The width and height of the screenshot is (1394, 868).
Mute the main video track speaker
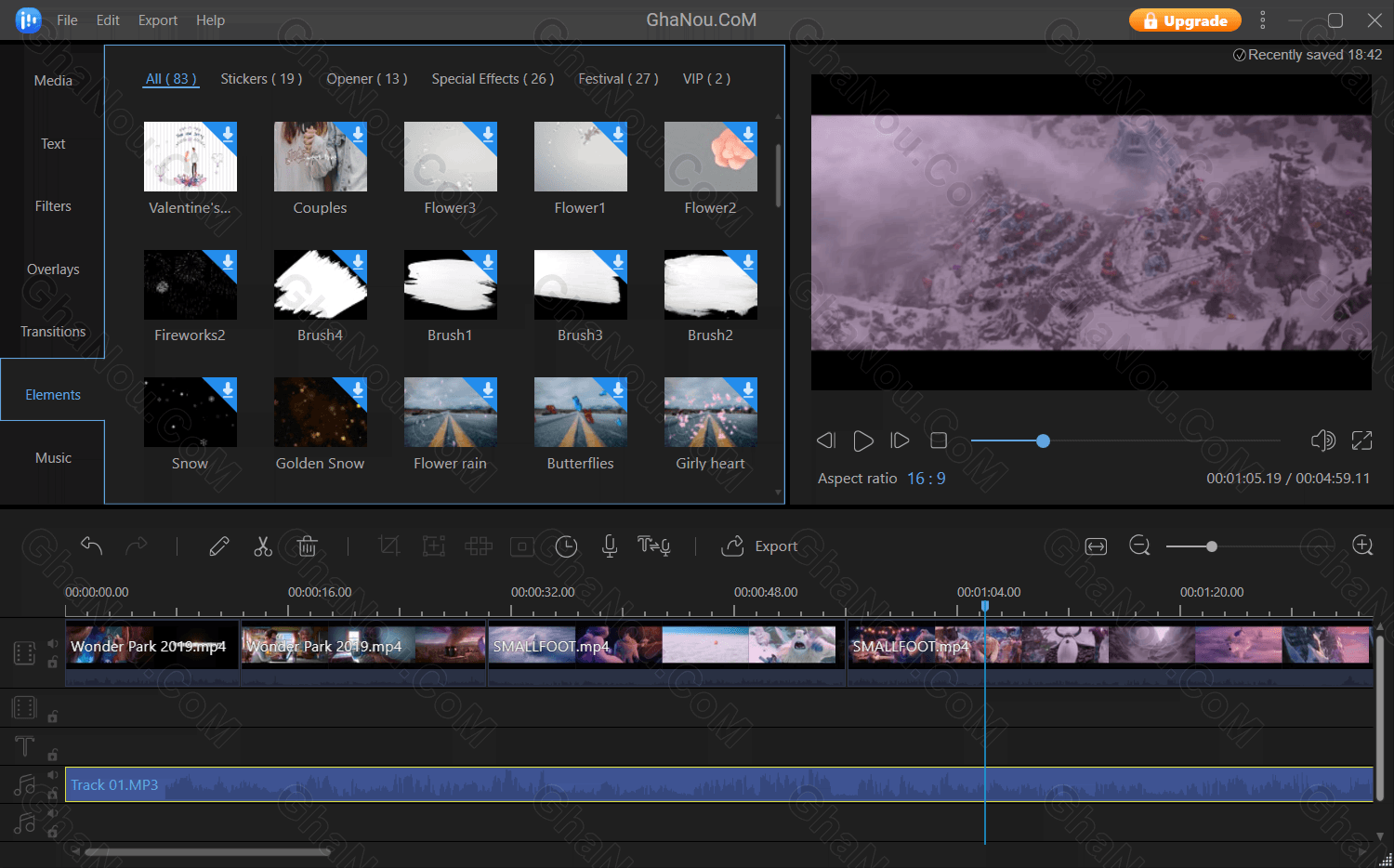coord(53,643)
